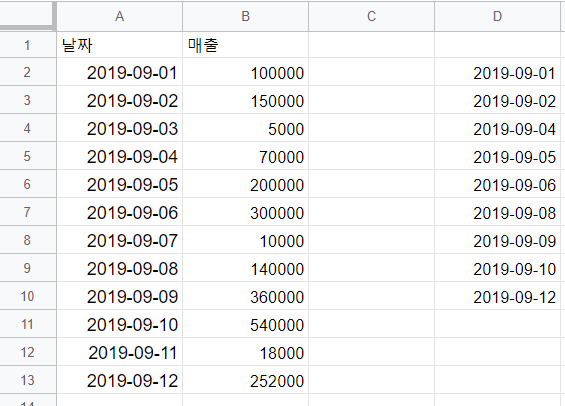565x406 pixels.
Task: Select row 5 header
Action: point(27,156)
